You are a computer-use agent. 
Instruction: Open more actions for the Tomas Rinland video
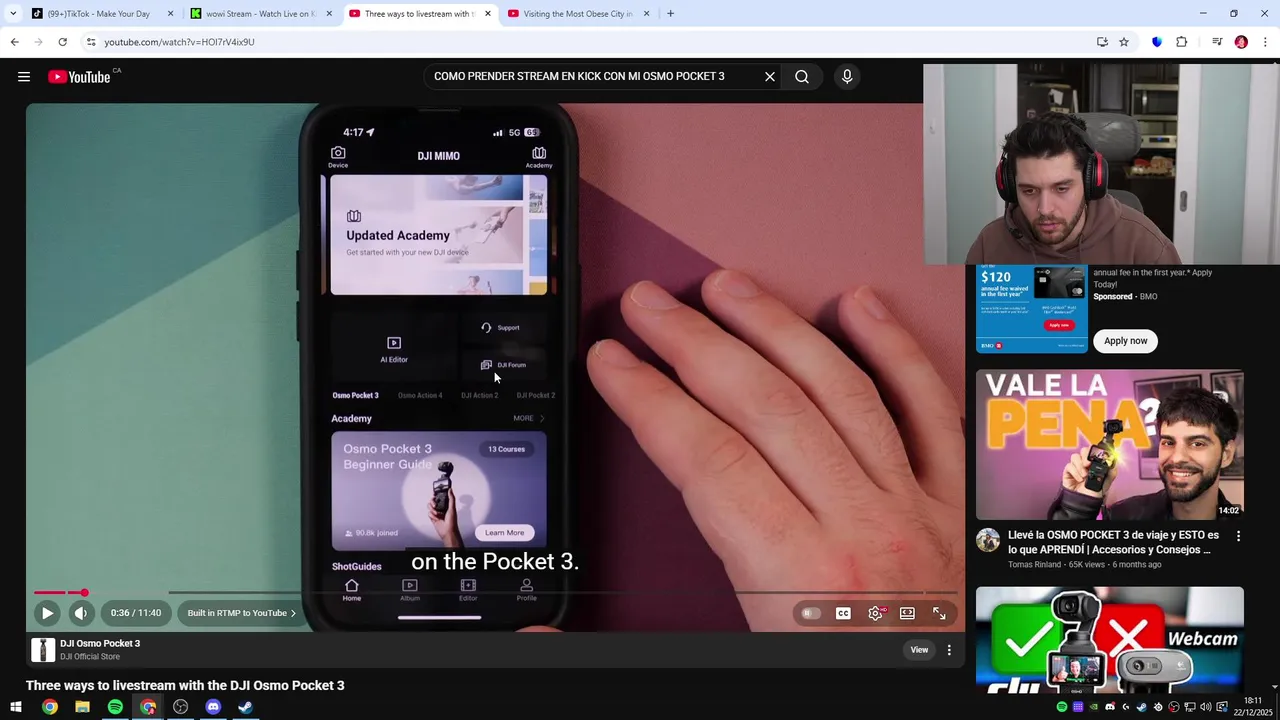[1238, 536]
